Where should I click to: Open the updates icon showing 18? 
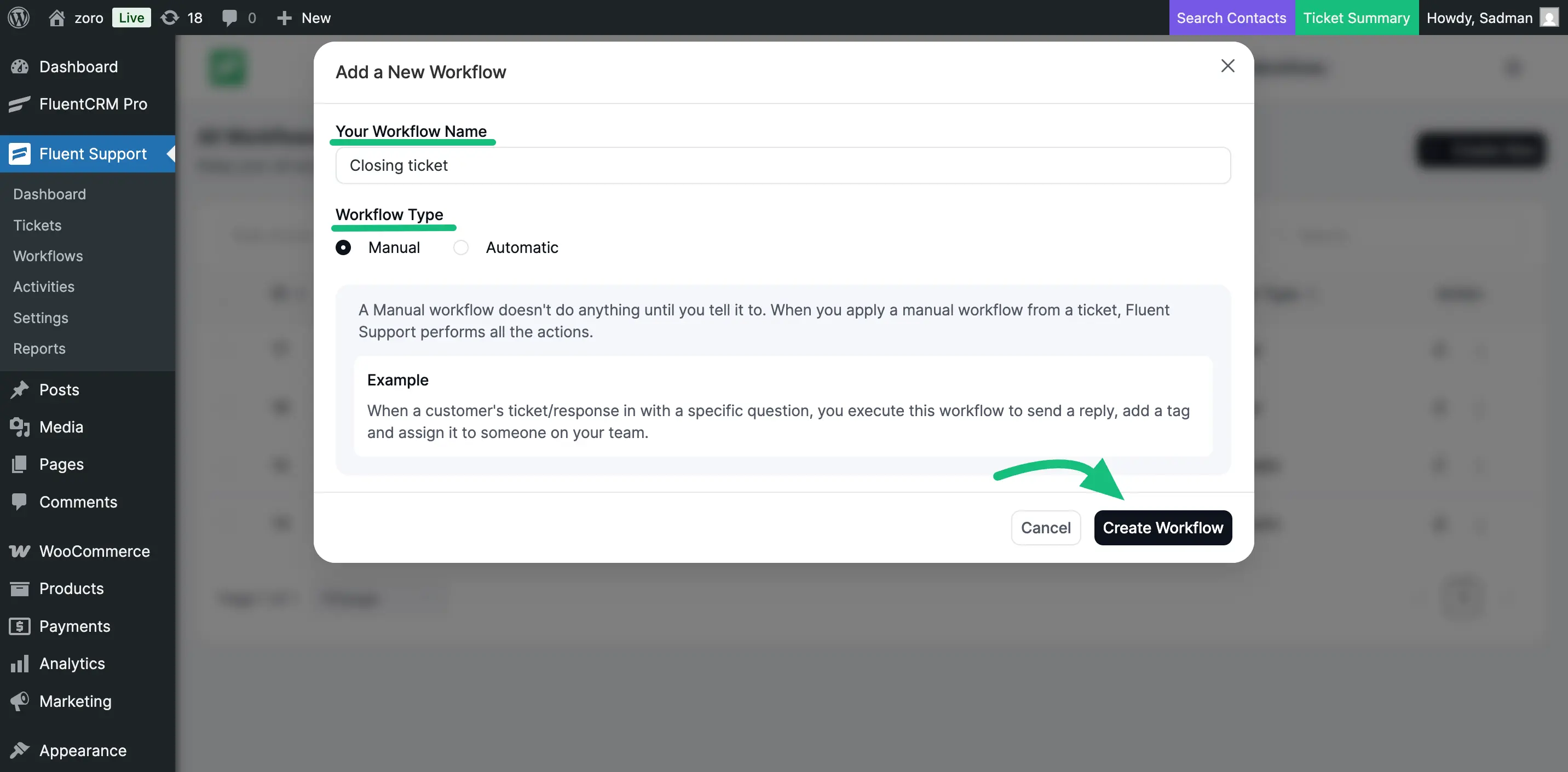(x=170, y=18)
